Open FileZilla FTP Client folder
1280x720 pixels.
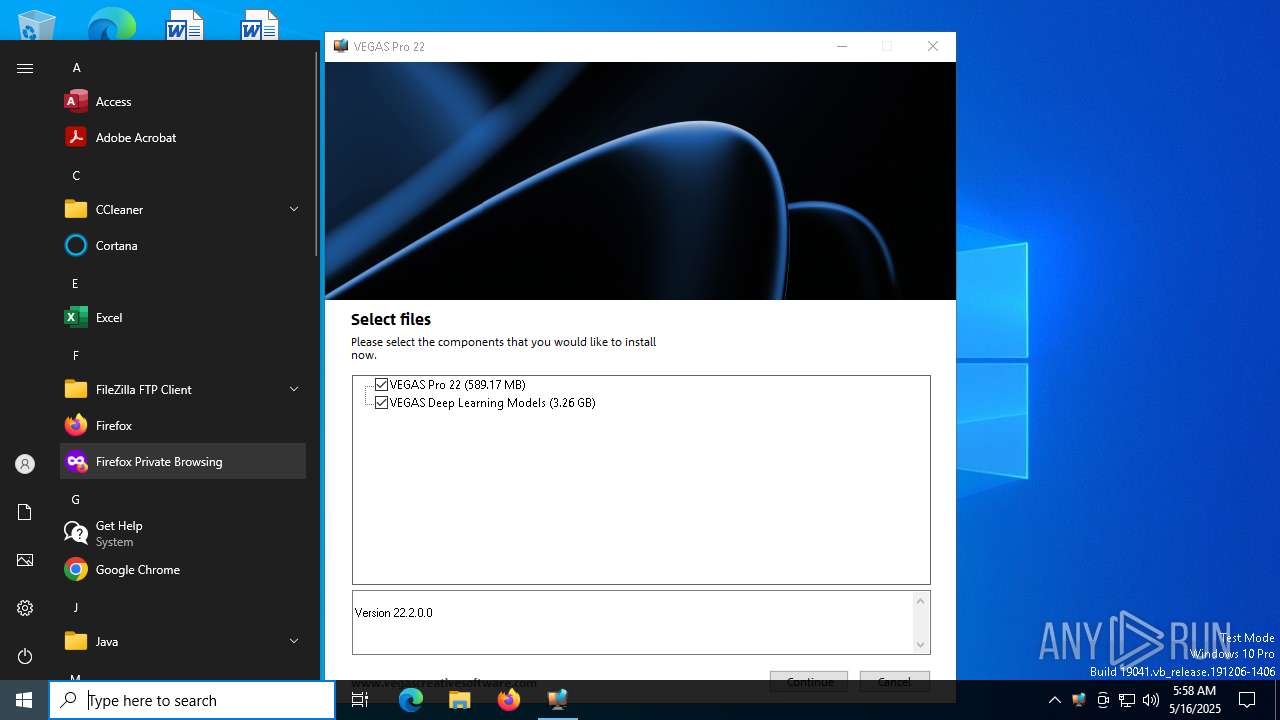[183, 390]
